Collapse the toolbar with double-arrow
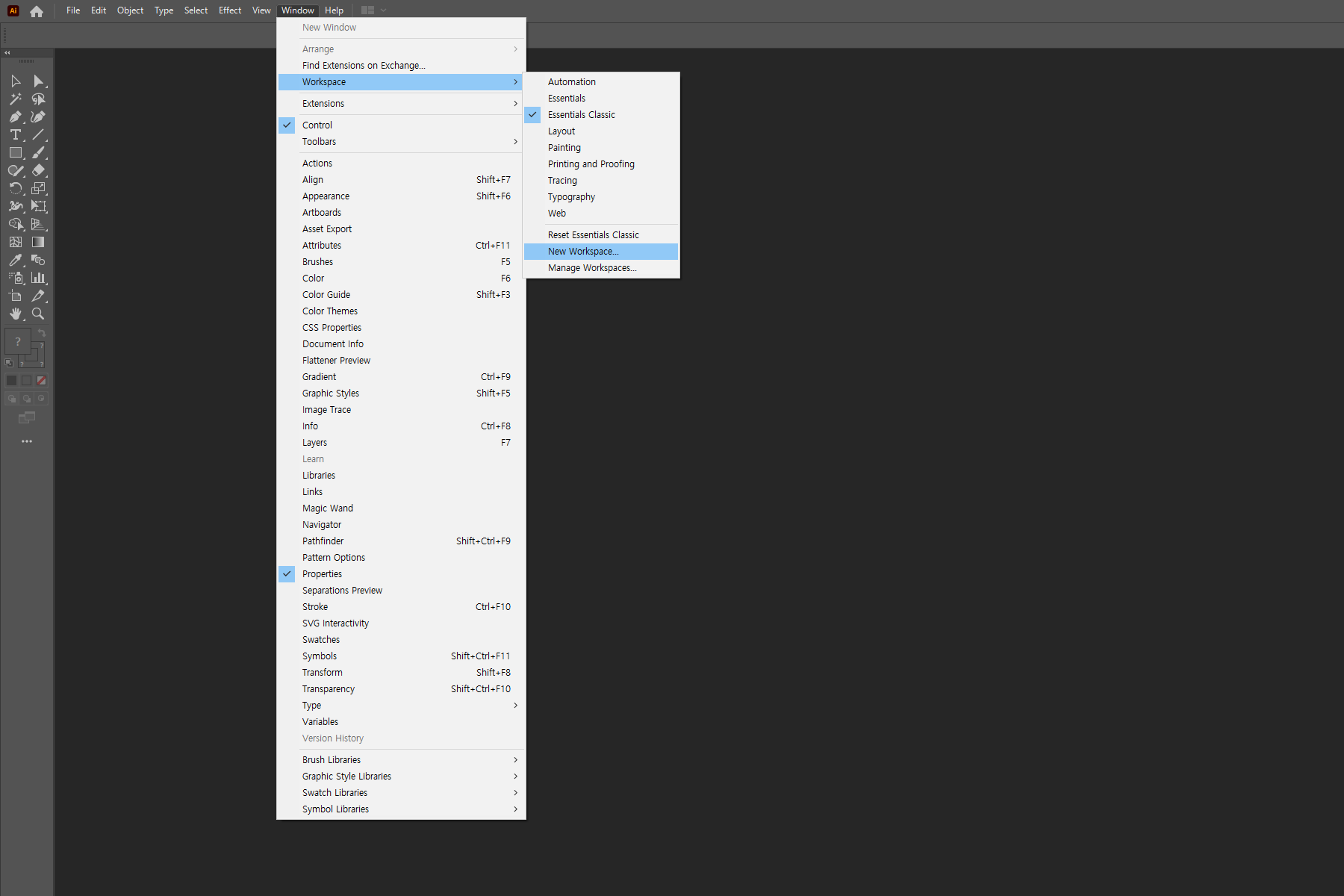Image resolution: width=1344 pixels, height=896 pixels. (7, 53)
